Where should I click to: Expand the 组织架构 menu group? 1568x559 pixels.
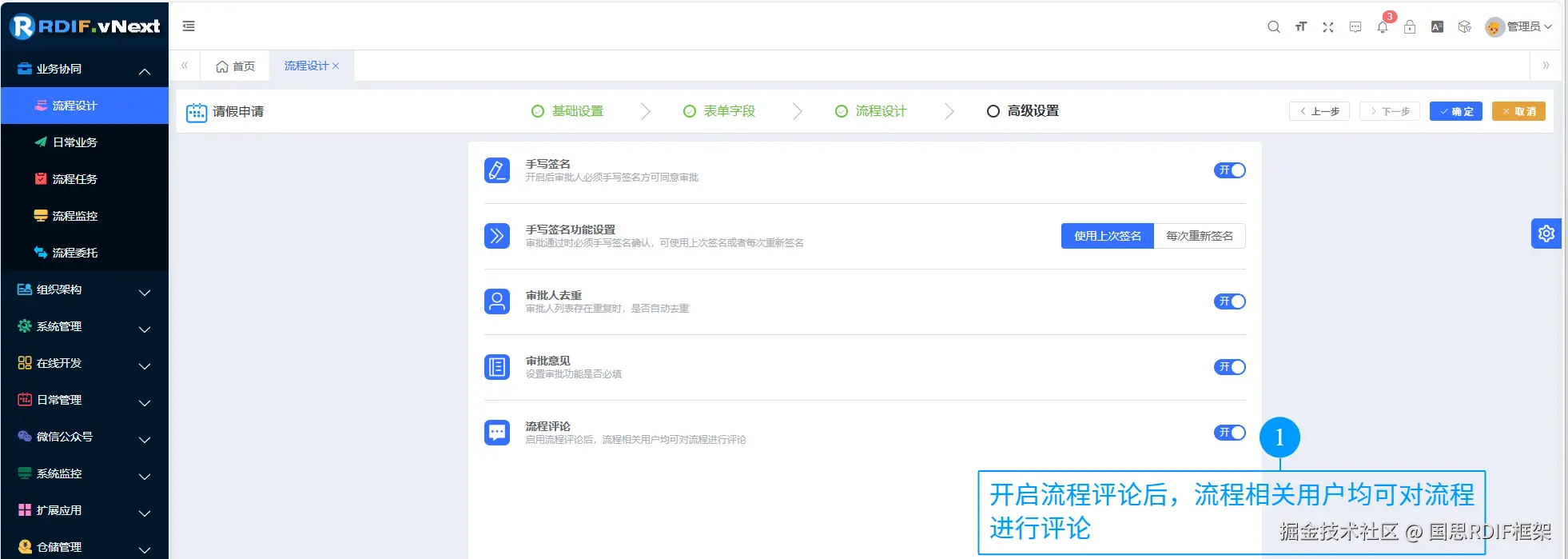tap(85, 289)
